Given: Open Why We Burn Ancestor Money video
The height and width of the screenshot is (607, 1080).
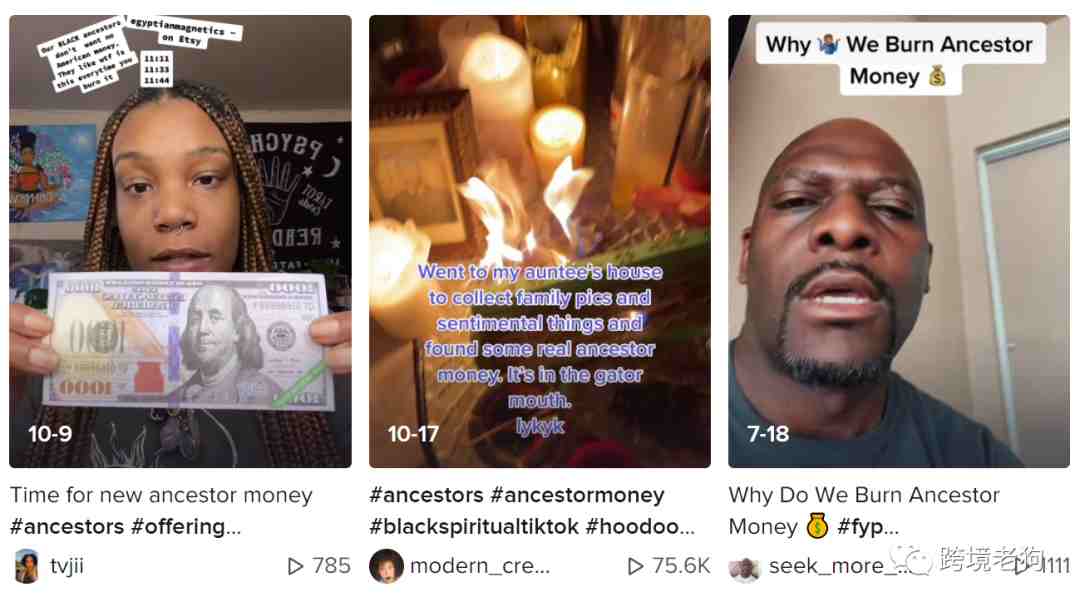Looking at the screenshot, I should (x=899, y=241).
